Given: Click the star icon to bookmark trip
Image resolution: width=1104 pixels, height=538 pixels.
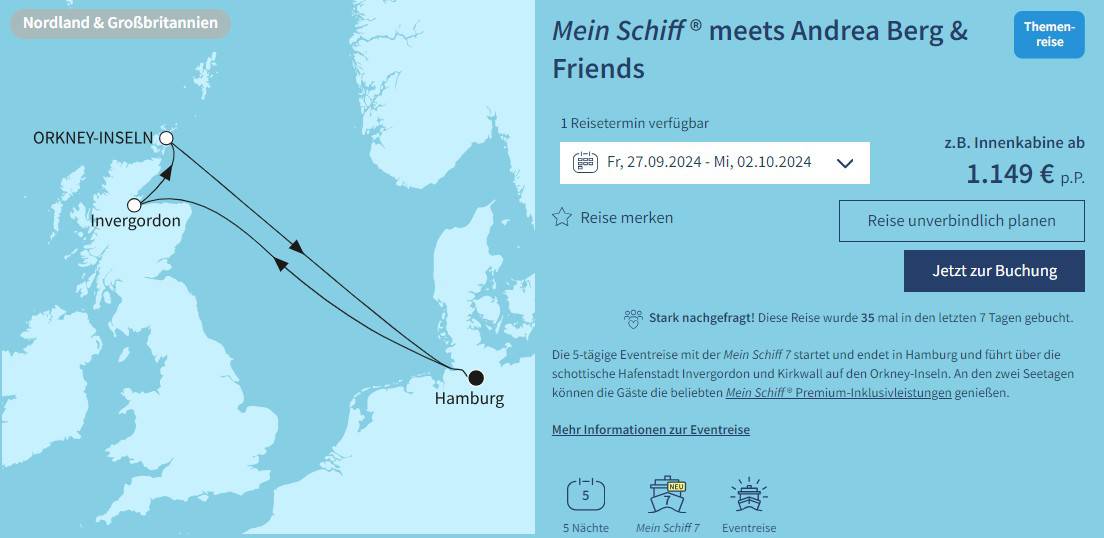Looking at the screenshot, I should 562,217.
